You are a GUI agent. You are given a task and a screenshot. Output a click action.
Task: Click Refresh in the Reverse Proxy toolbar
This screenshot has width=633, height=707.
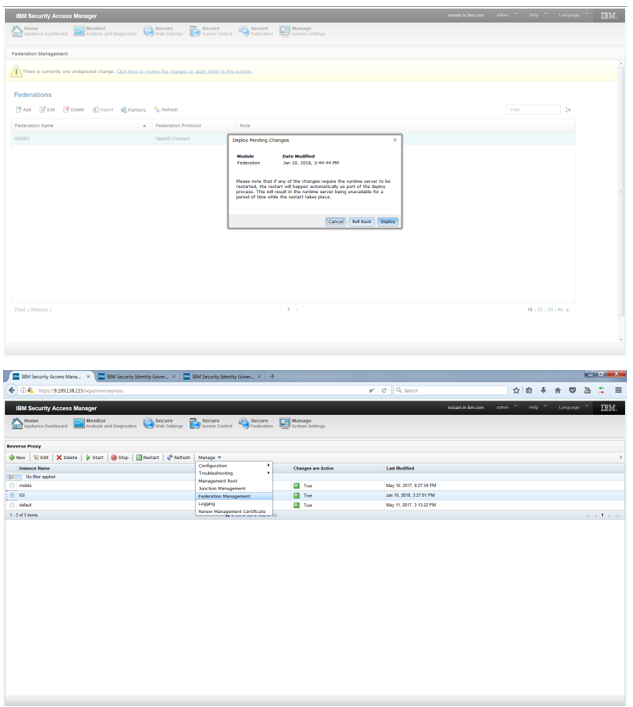(x=179, y=457)
